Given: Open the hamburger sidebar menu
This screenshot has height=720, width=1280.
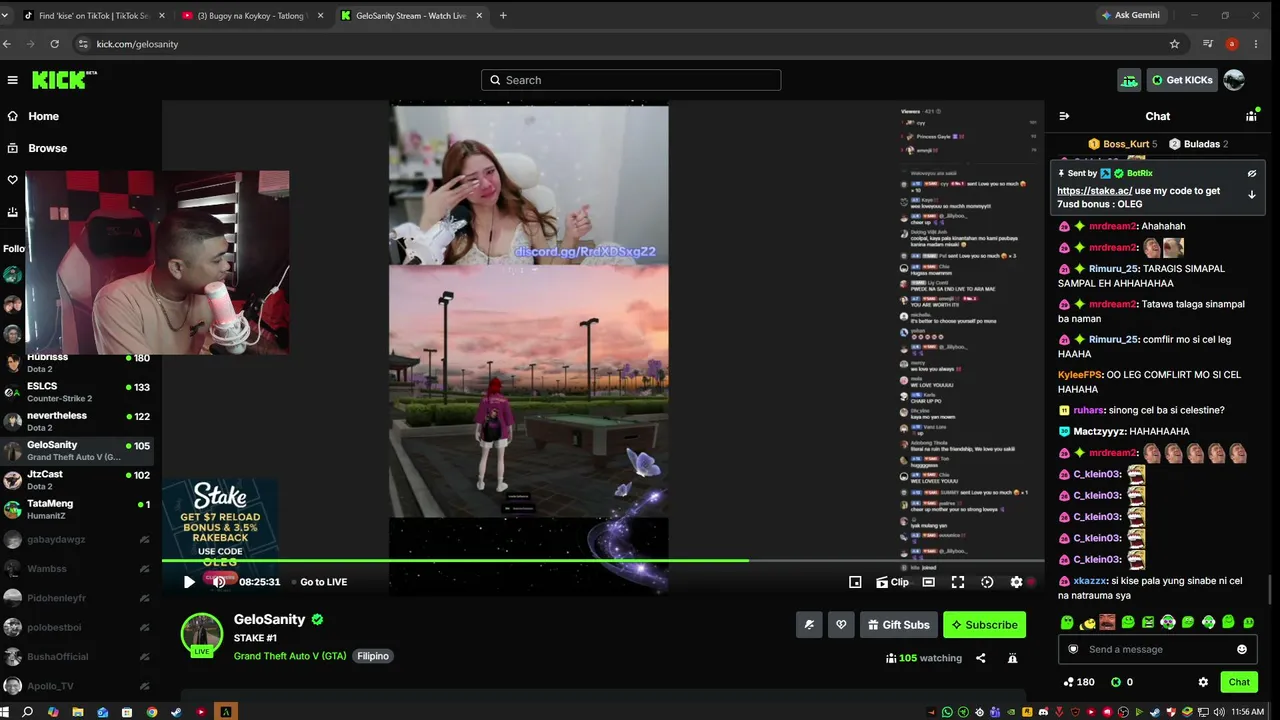Looking at the screenshot, I should 12,80.
